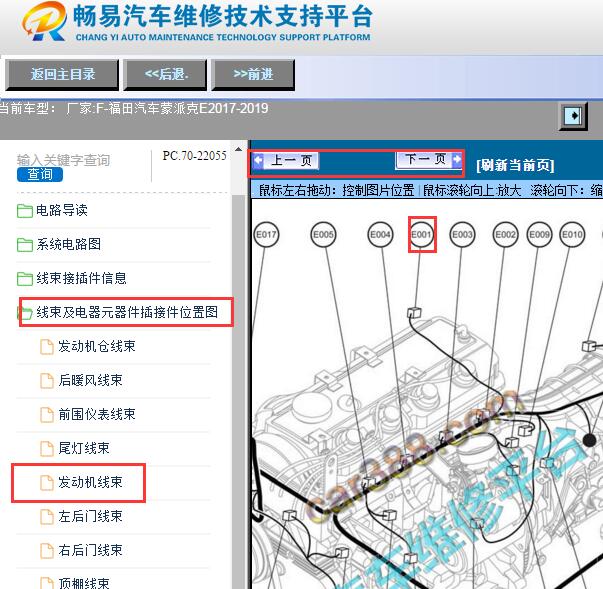This screenshot has width=603, height=589.
Task: Click connector label E005
Action: click(323, 235)
